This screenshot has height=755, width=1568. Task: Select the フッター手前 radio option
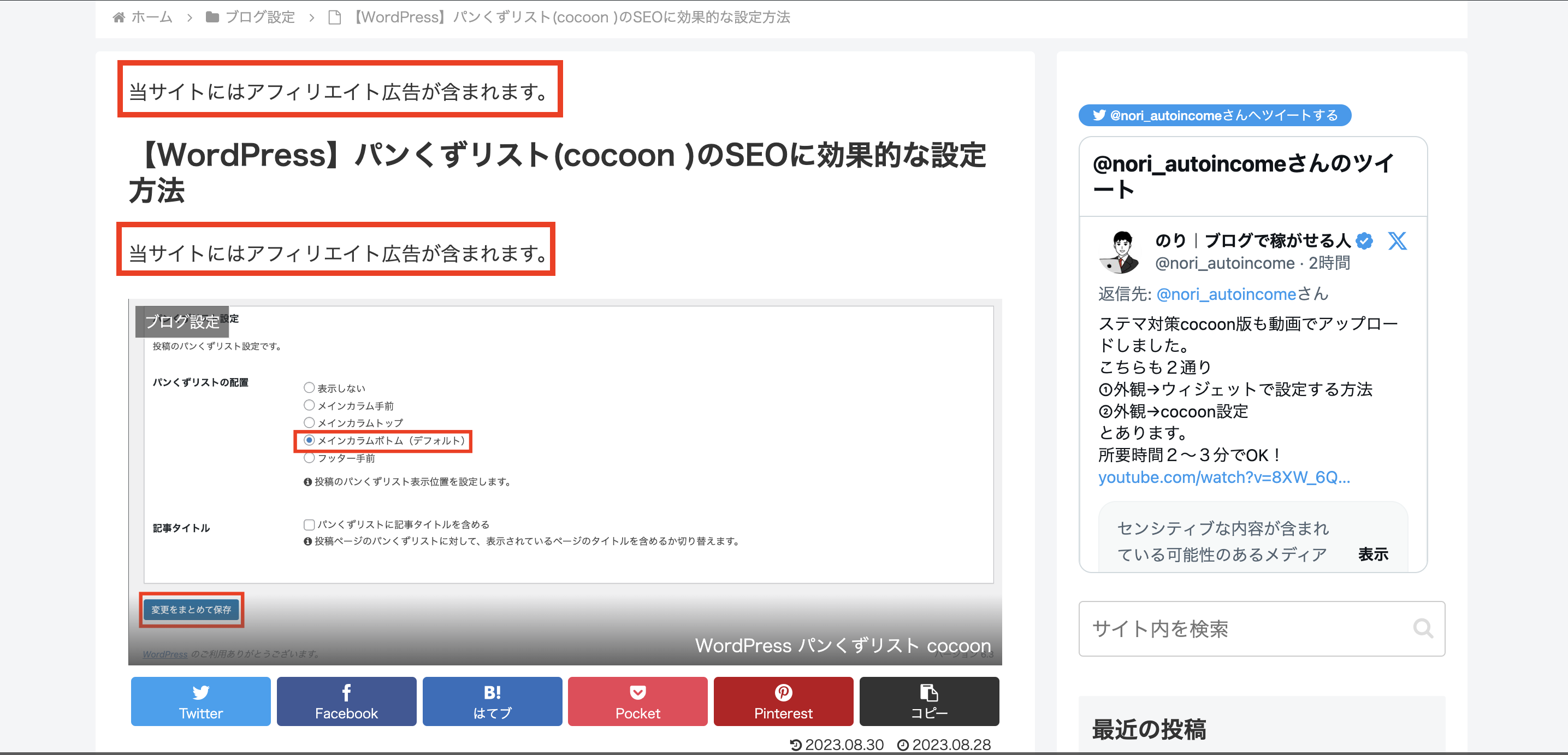tap(309, 457)
